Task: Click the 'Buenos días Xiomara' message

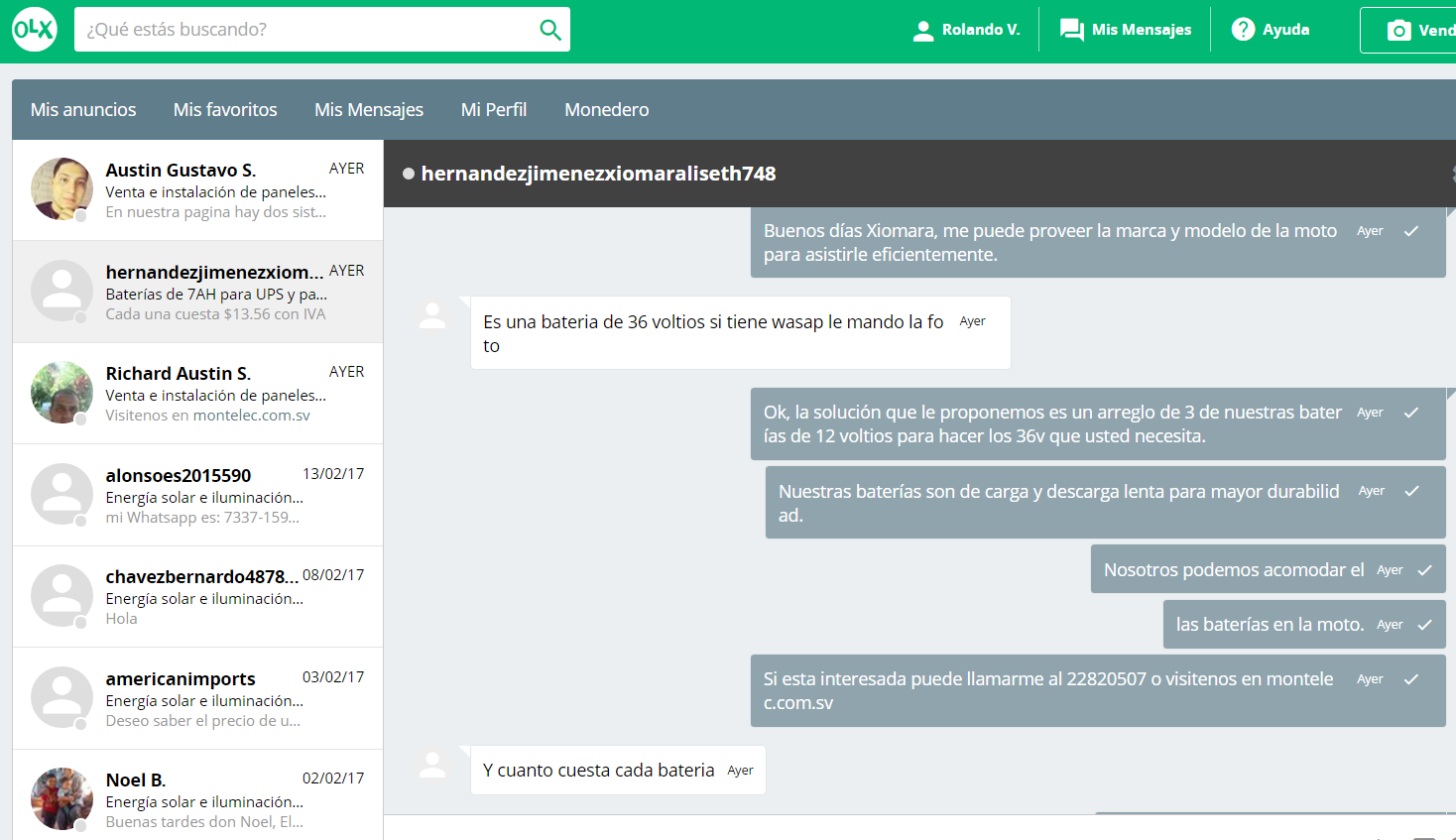Action: [x=1098, y=242]
